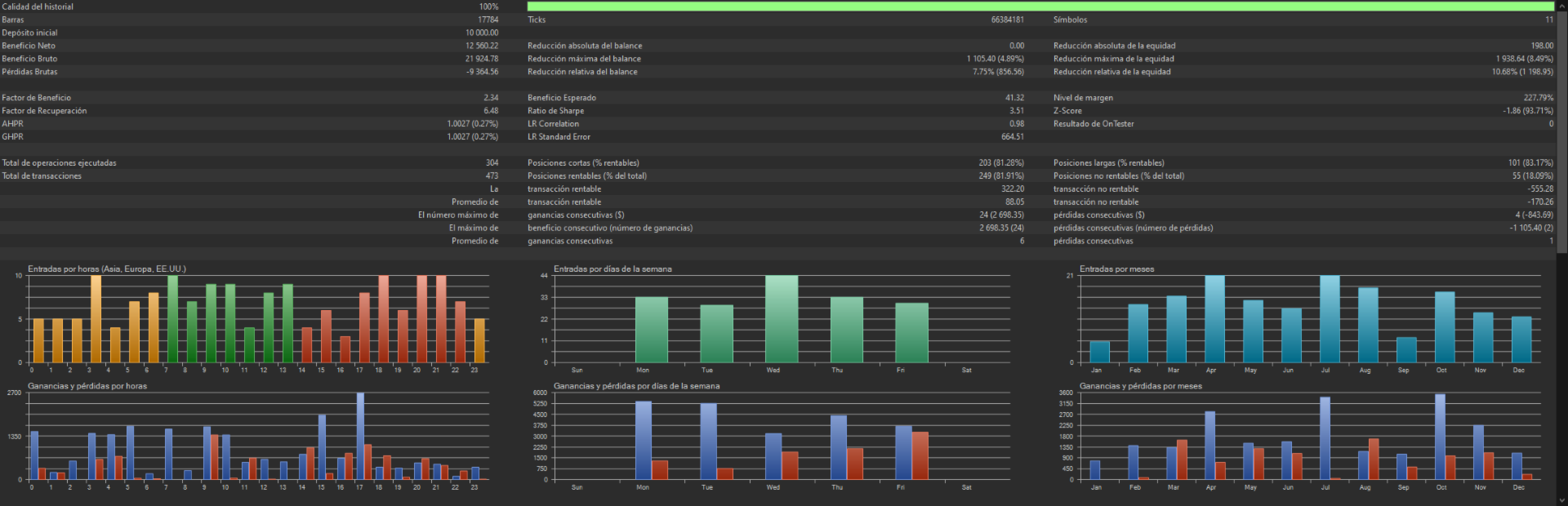1568x506 pixels.
Task: Click the Jul bar in 'Entradas por meses' chart
Action: (1330, 319)
